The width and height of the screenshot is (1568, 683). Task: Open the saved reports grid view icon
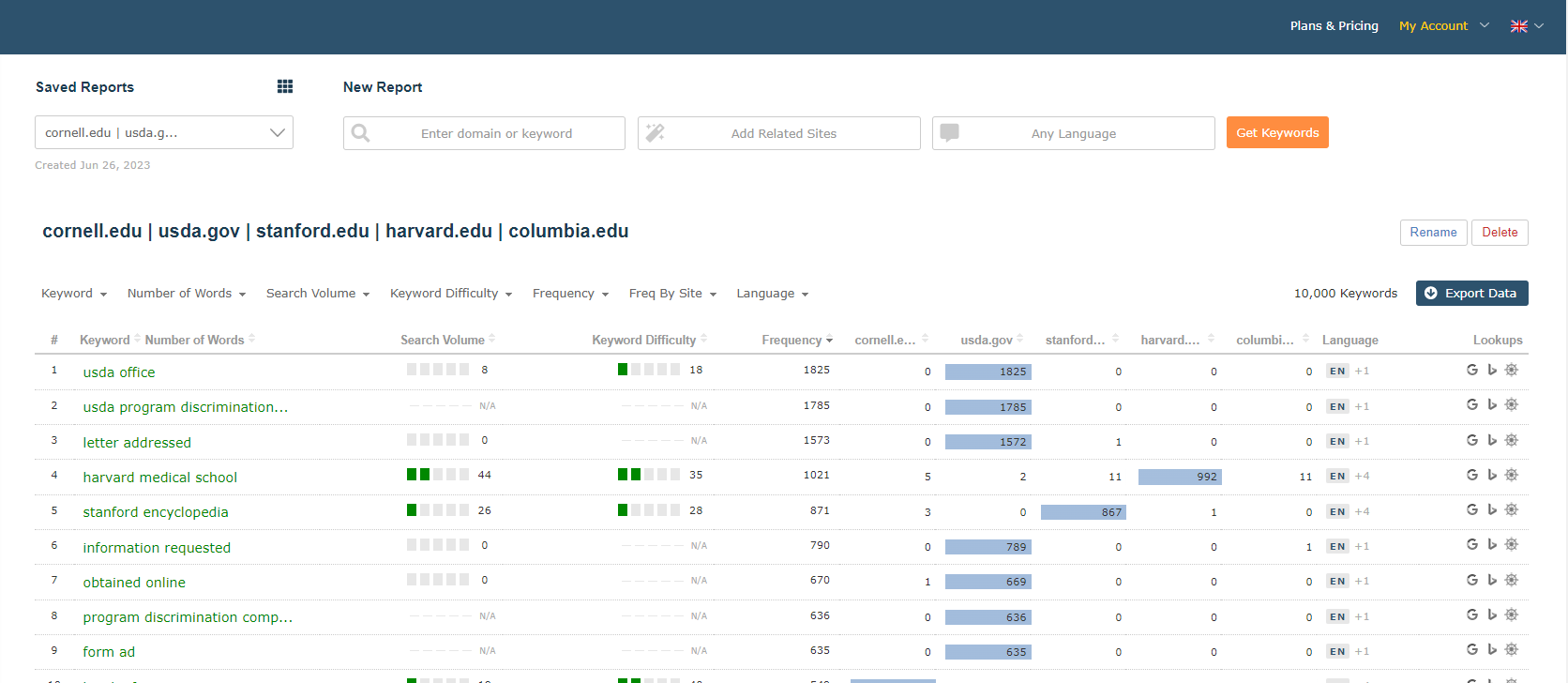285,86
